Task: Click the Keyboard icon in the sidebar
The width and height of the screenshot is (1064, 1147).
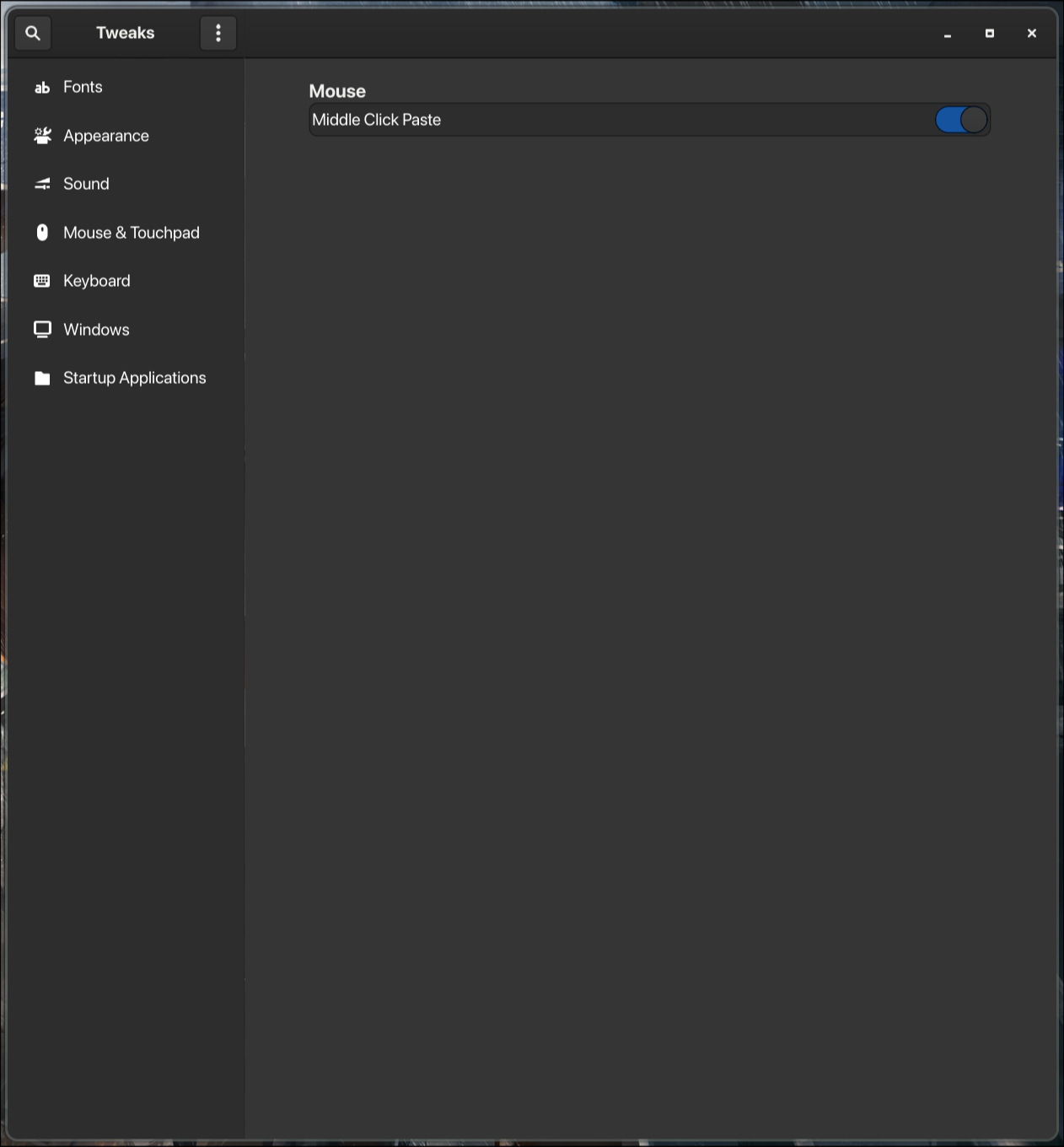Action: [x=41, y=280]
